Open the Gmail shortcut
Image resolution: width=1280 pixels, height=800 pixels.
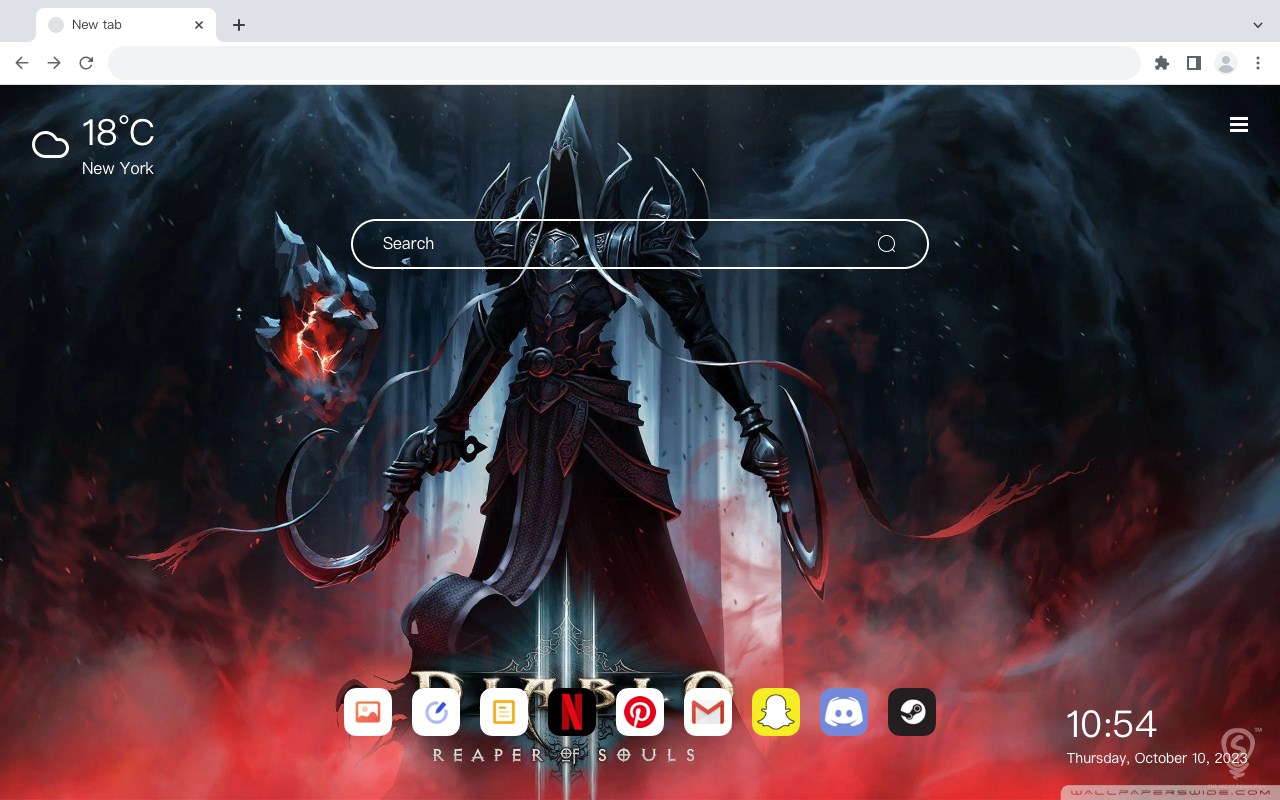(708, 712)
